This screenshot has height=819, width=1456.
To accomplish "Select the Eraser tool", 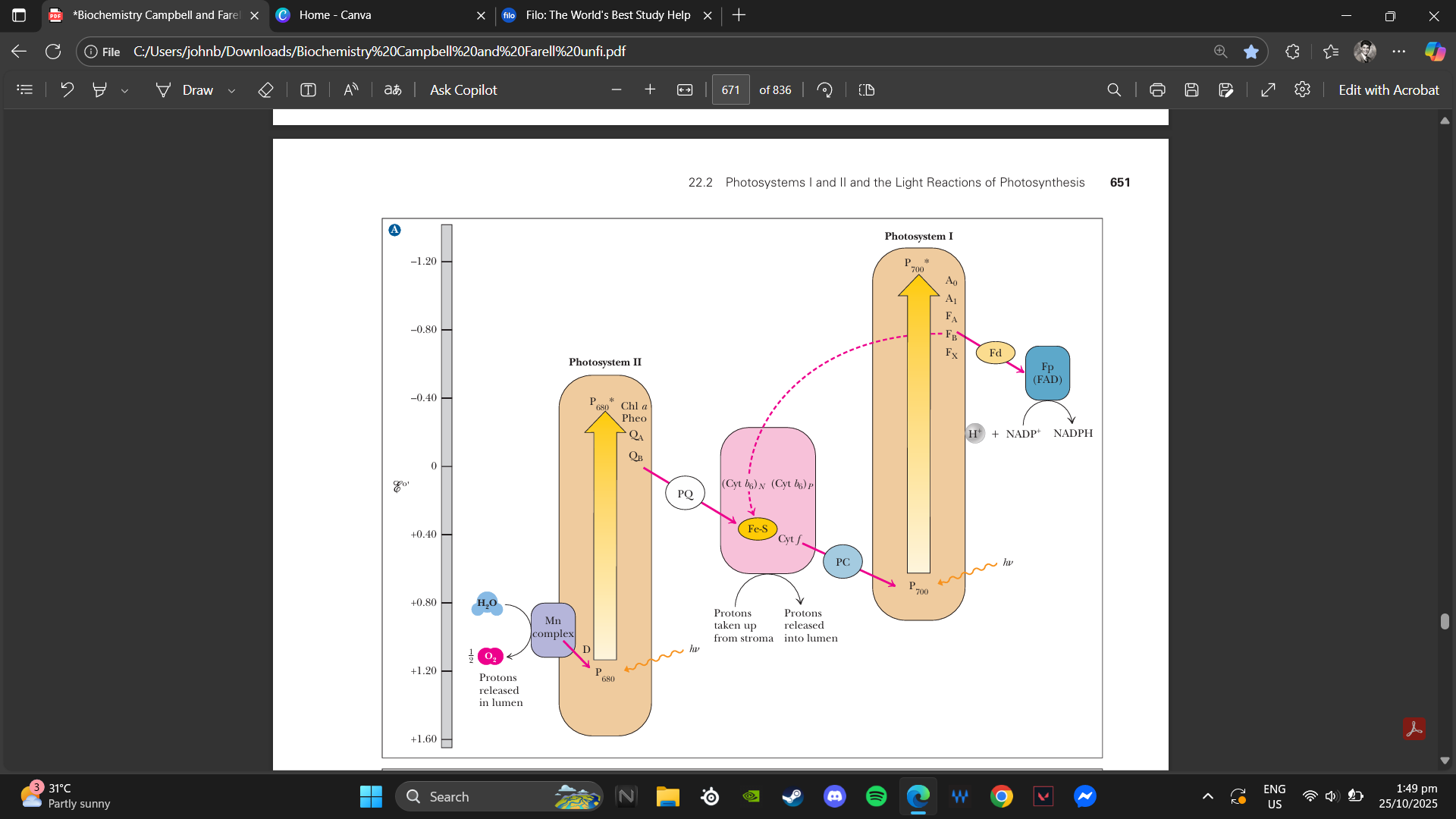I will click(x=266, y=89).
